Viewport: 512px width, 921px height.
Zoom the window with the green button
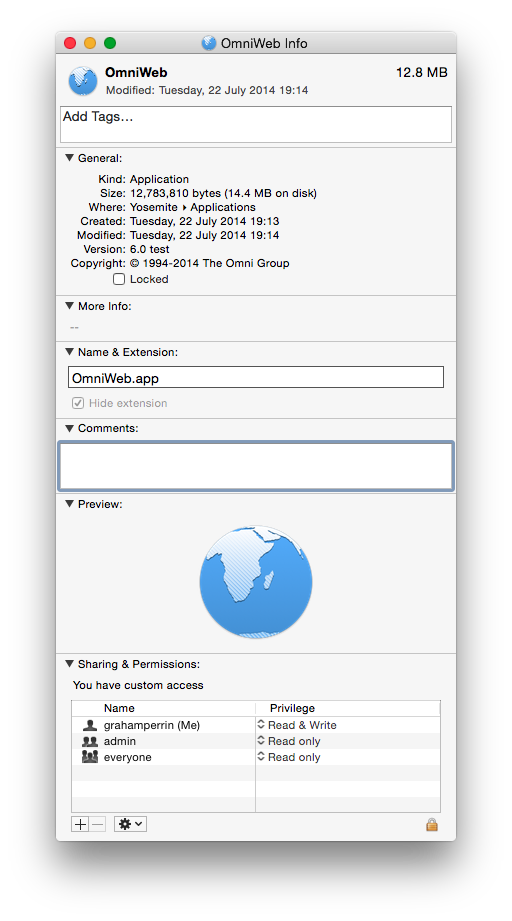tap(110, 43)
